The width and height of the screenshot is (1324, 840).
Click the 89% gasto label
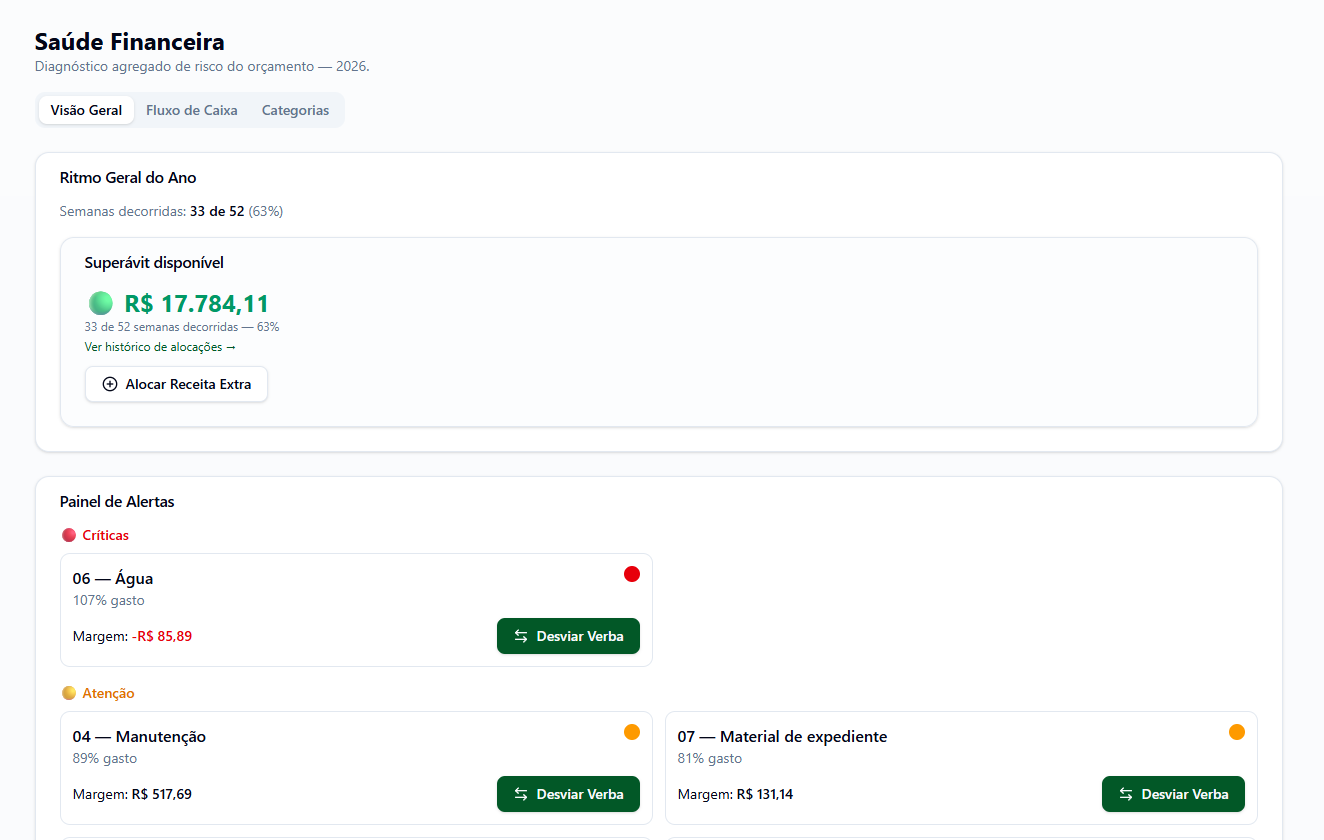(x=105, y=759)
